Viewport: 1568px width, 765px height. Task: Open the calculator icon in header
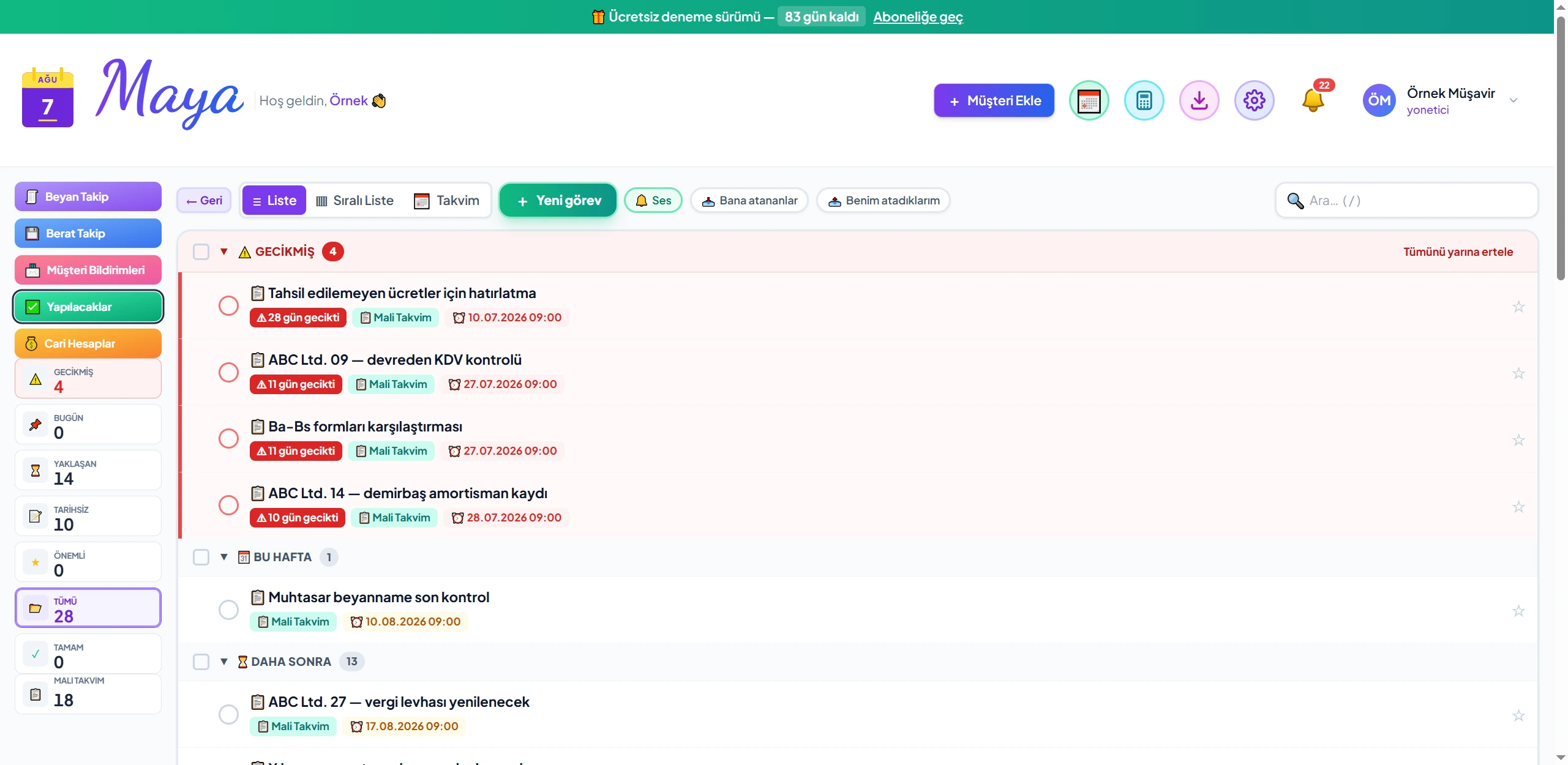coord(1144,100)
